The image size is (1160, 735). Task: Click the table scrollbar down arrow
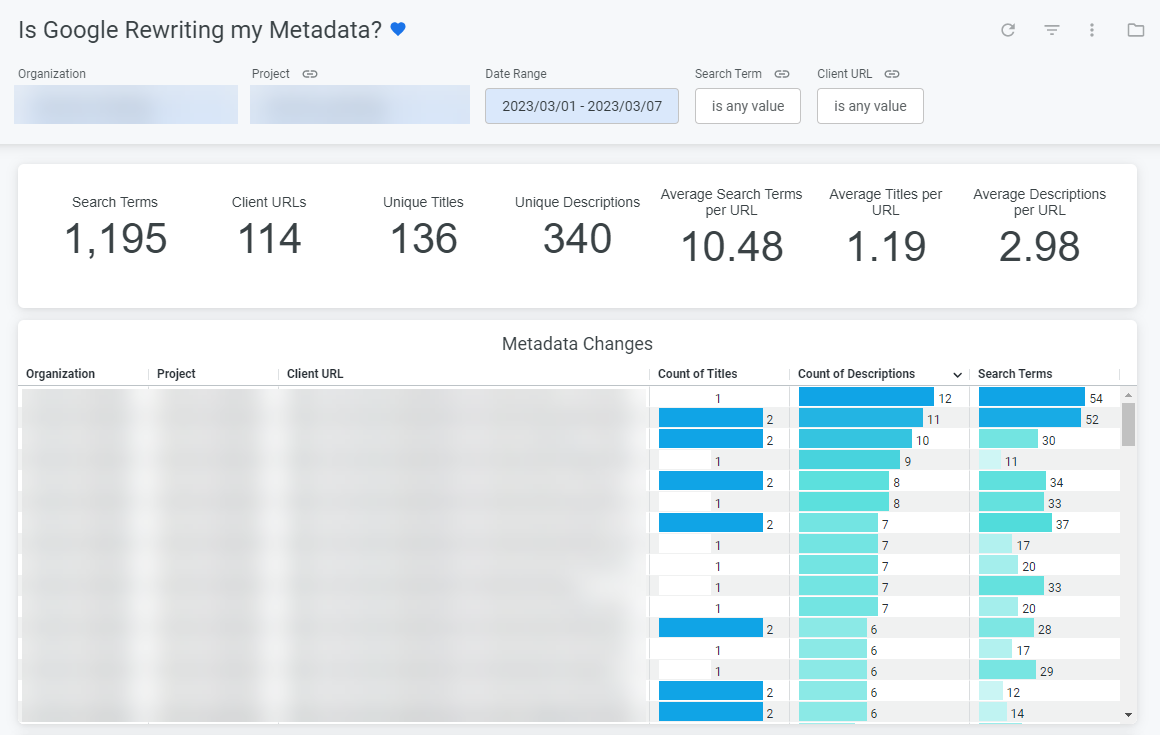click(x=1129, y=715)
